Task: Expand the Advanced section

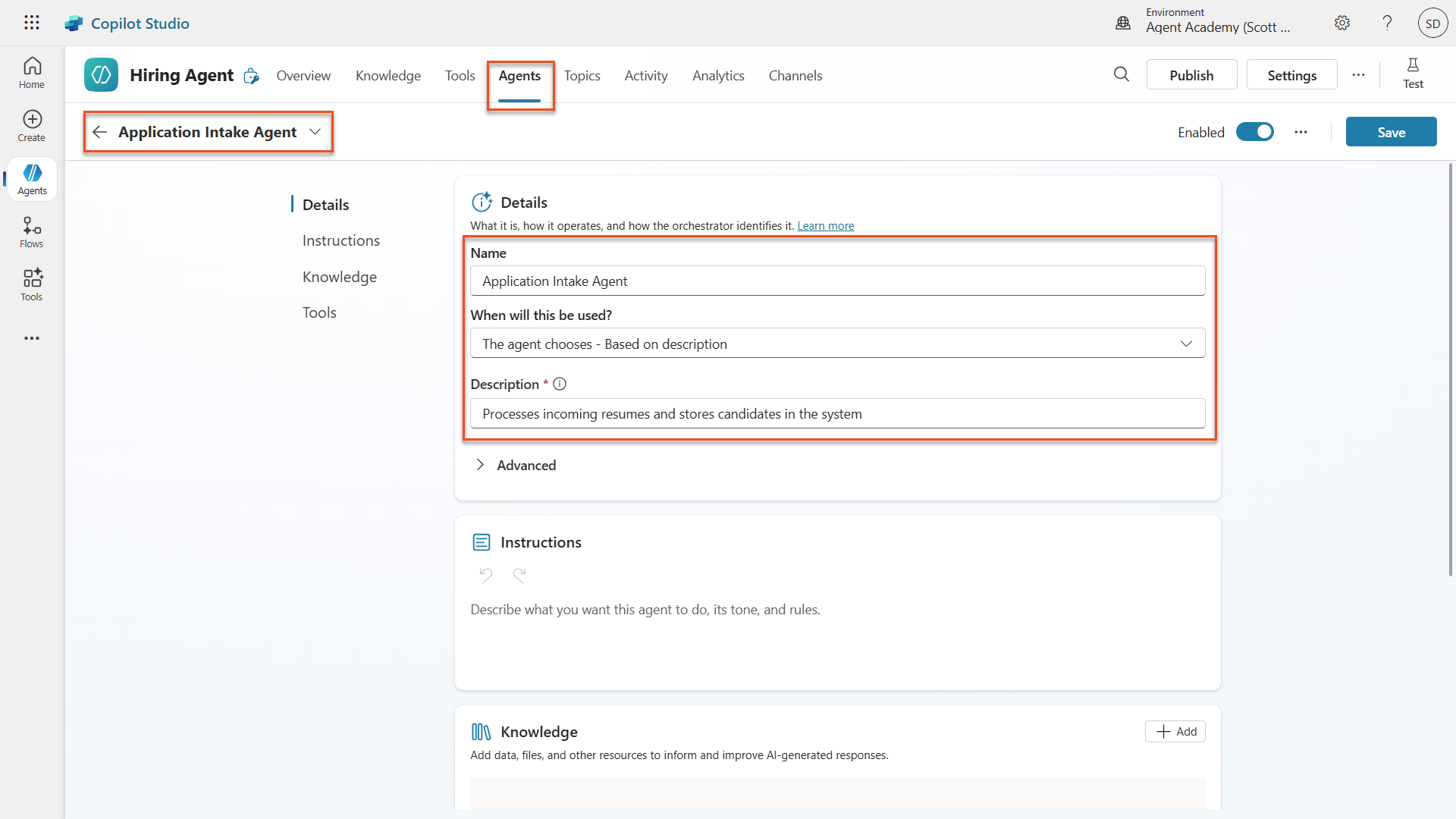Action: 516,465
